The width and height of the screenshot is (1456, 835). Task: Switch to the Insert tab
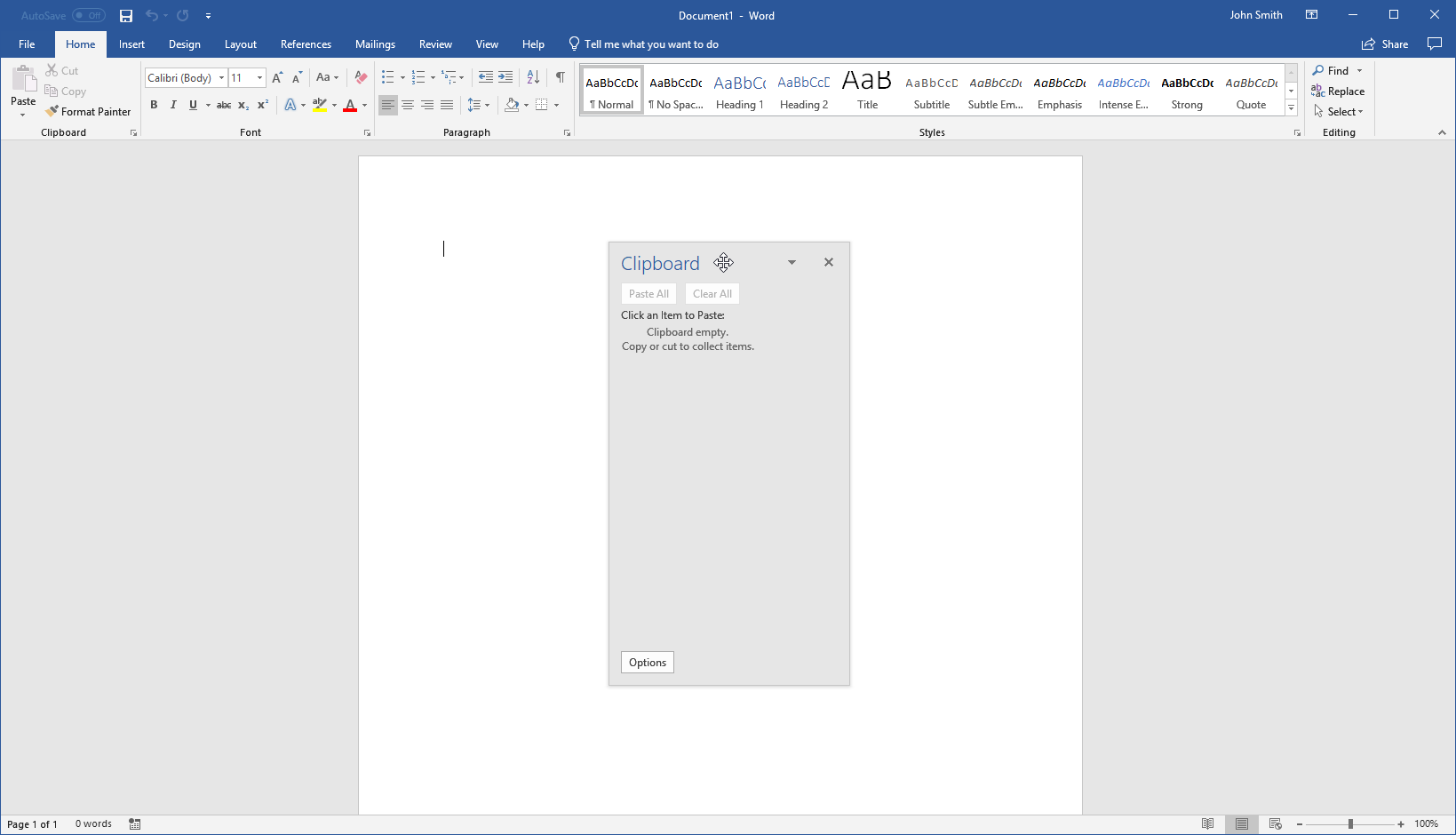131,44
